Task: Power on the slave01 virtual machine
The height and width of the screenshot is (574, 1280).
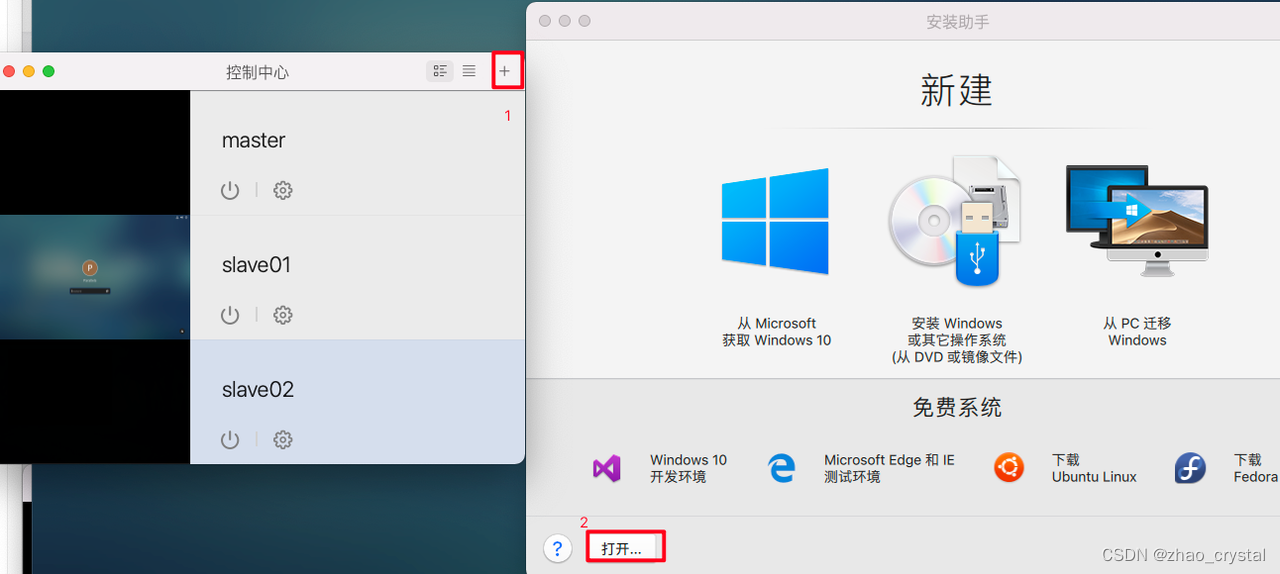Action: (x=230, y=315)
